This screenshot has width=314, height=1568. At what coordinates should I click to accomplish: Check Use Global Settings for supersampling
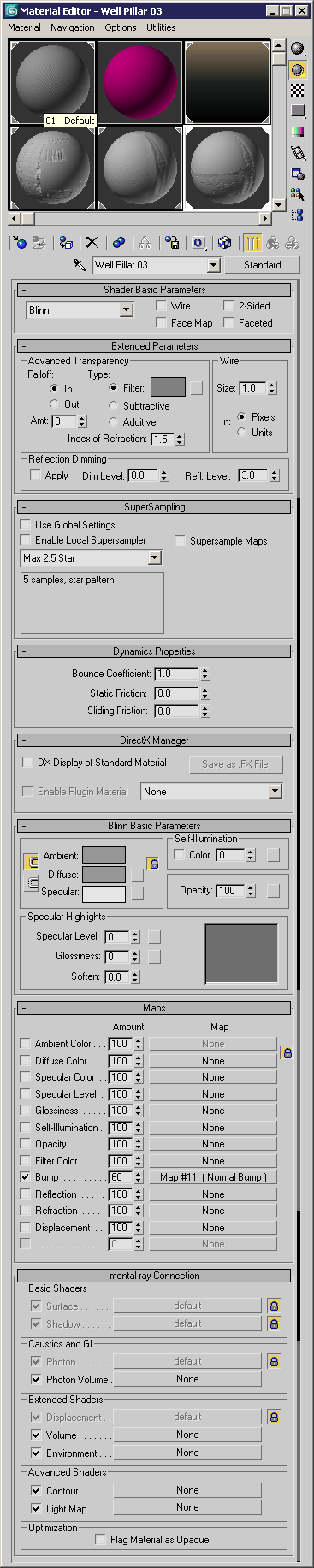pyautogui.click(x=26, y=524)
